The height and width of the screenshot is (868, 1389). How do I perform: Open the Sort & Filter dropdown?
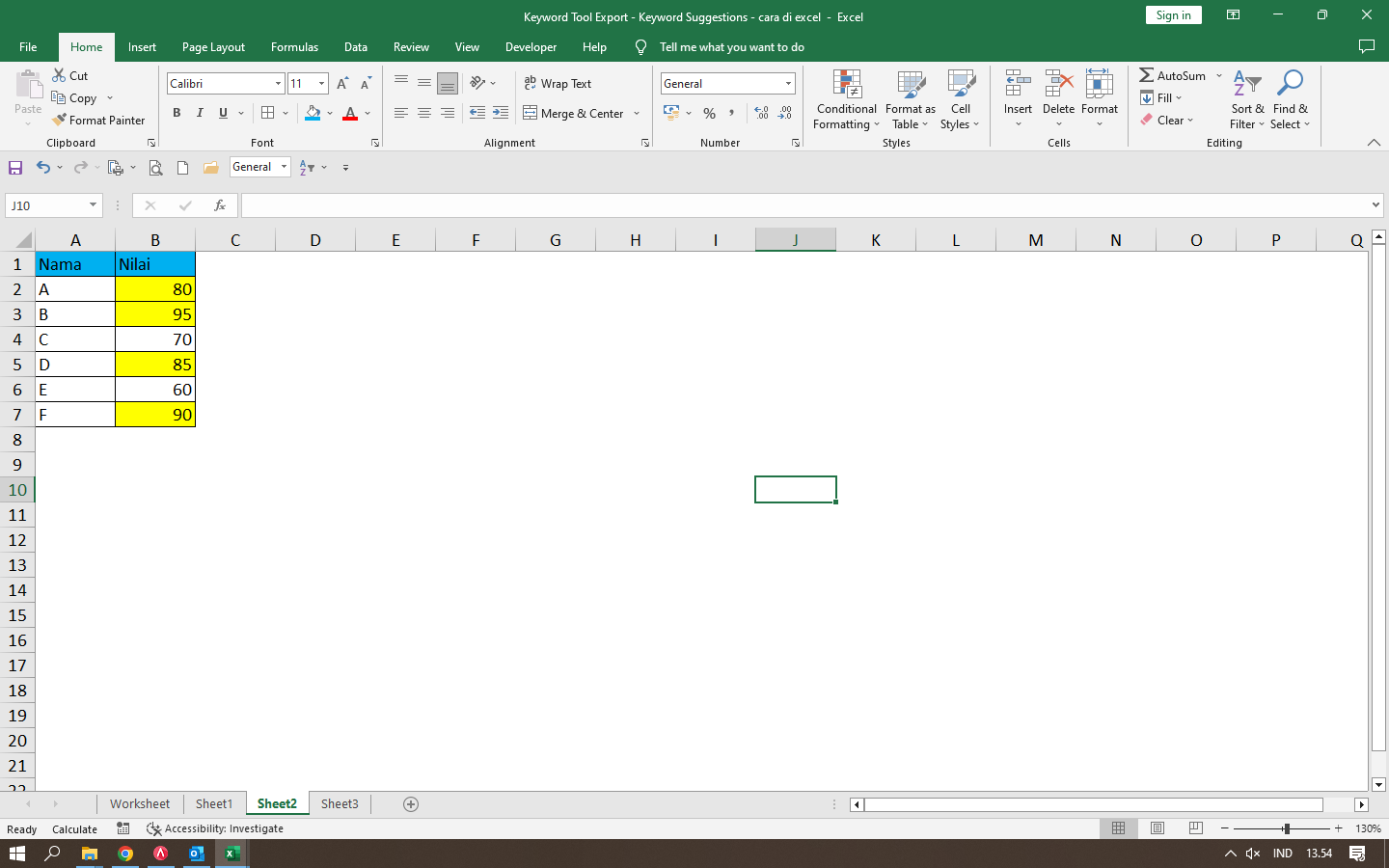click(x=1247, y=100)
